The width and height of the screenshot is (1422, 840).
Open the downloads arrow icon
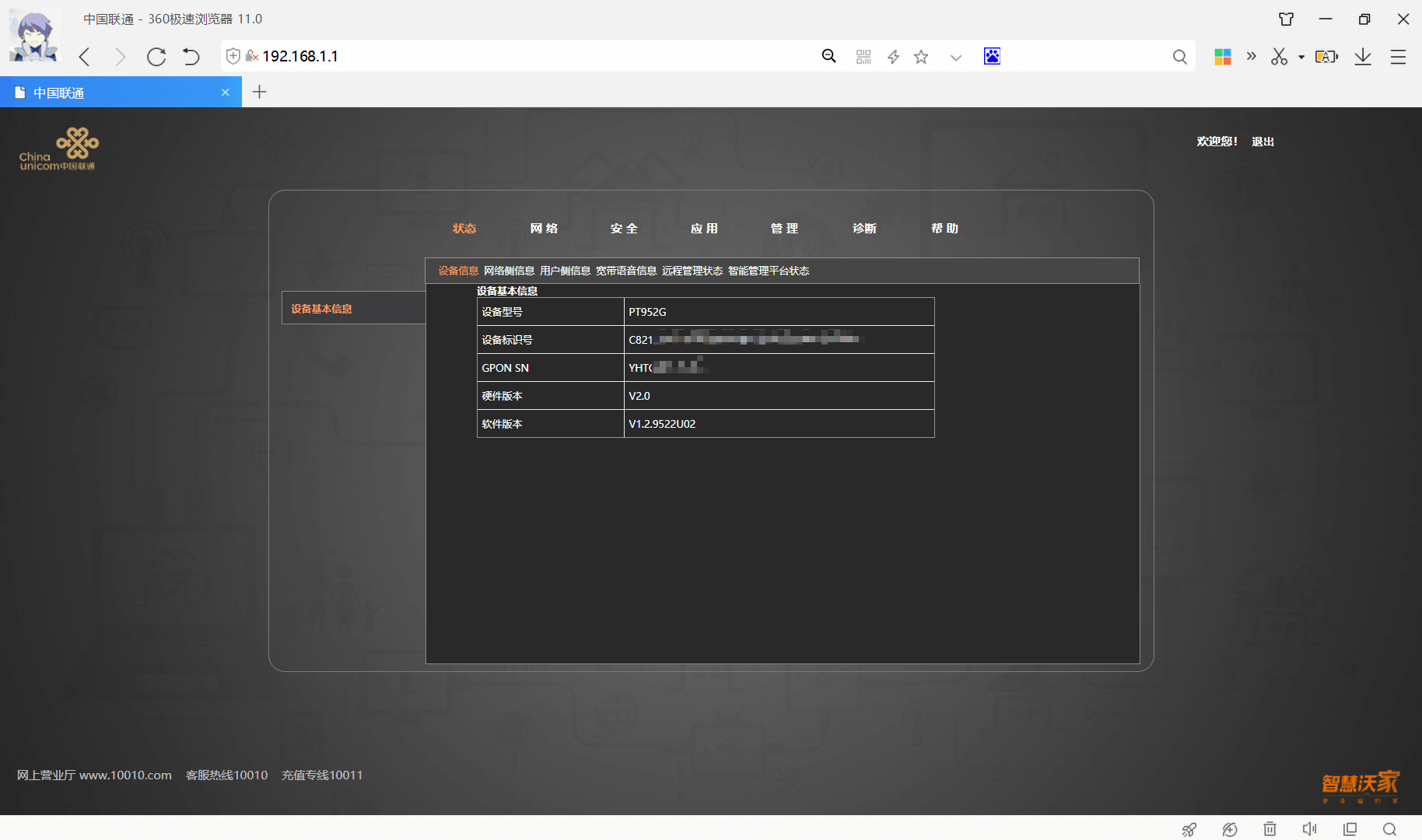point(1363,56)
